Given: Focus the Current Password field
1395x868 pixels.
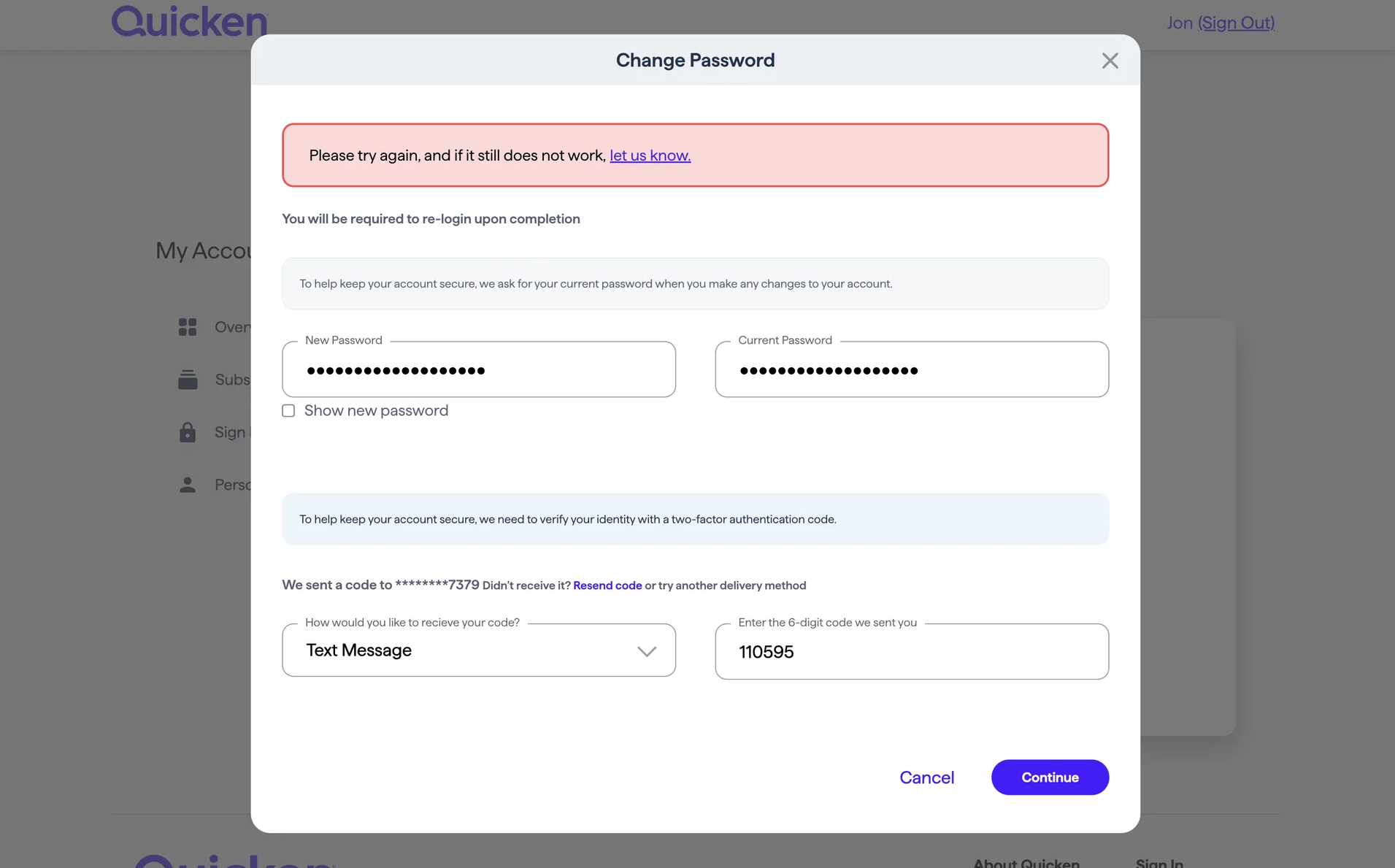Looking at the screenshot, I should 912,370.
